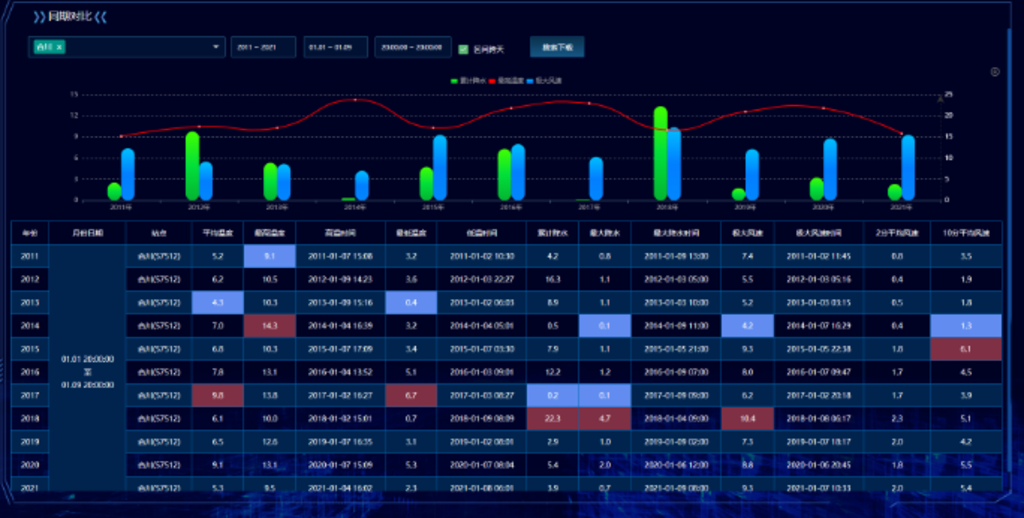The height and width of the screenshot is (518, 1024).
Task: Click the timestamp 2020-01-06 20:45
Action: pyautogui.click(x=818, y=464)
